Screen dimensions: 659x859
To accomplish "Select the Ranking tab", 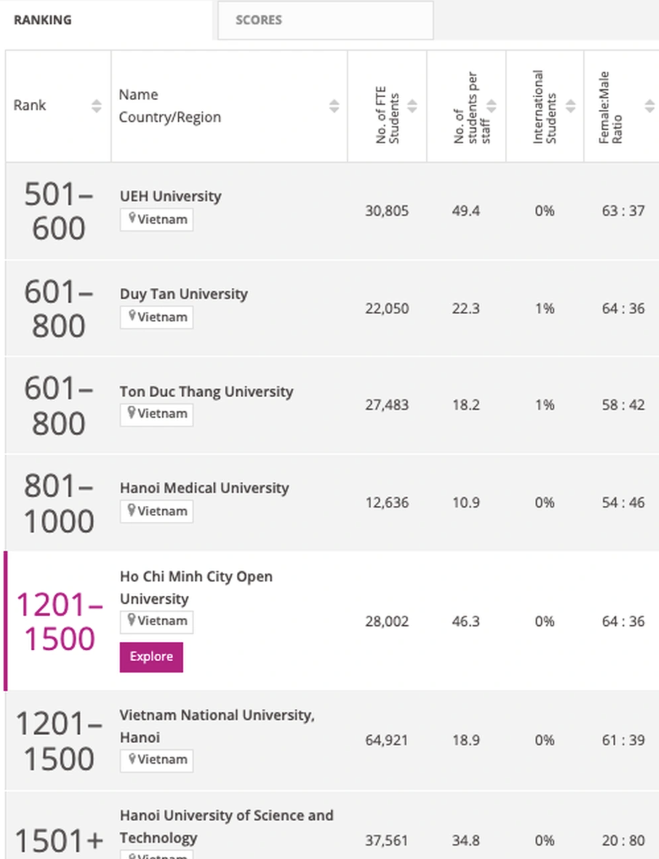I will [x=42, y=20].
